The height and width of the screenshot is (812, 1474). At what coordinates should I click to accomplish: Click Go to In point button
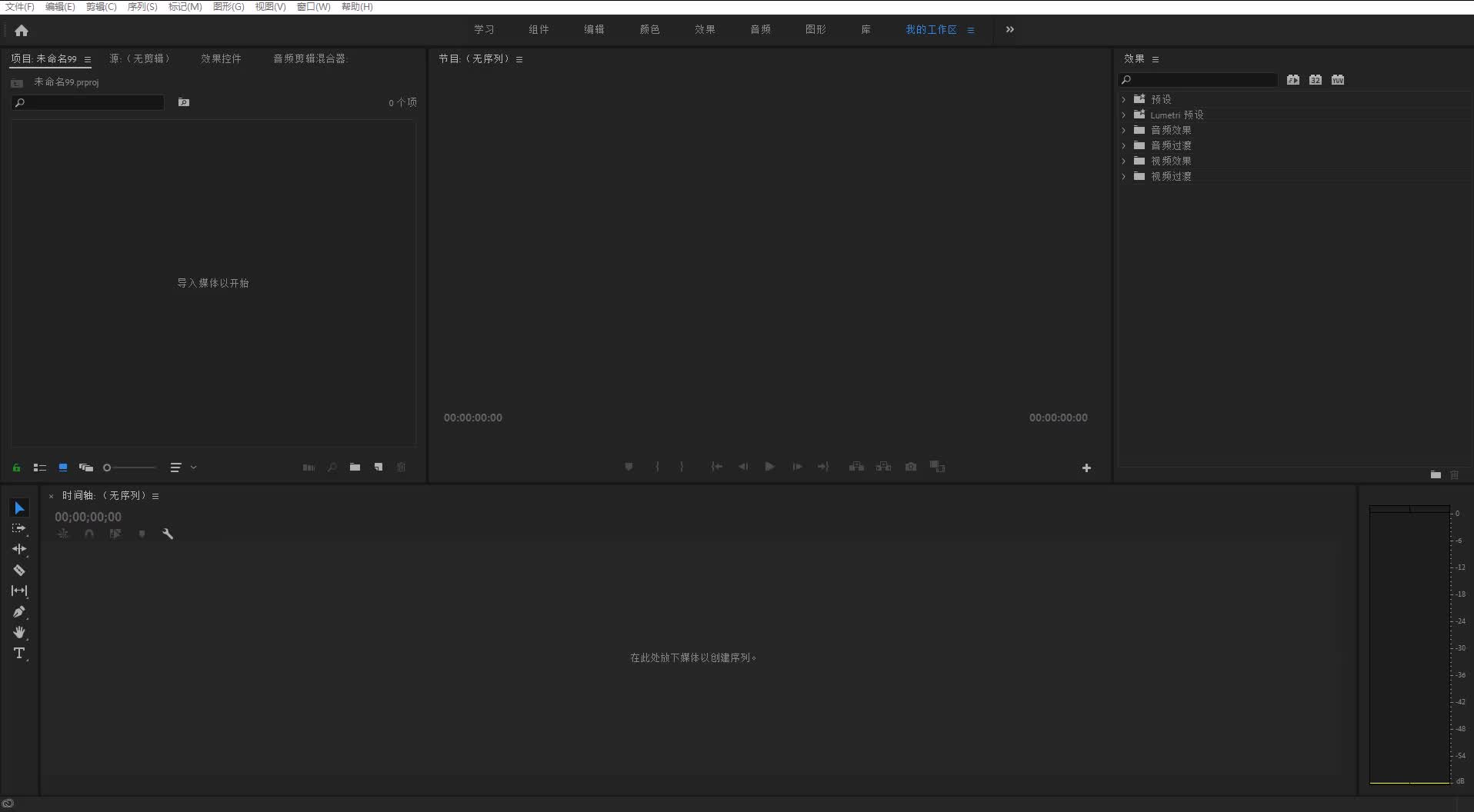point(716,467)
